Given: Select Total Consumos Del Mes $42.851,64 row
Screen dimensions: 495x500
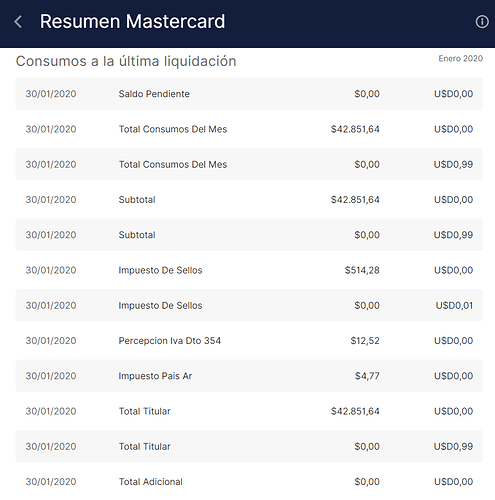Looking at the screenshot, I should click(249, 129).
